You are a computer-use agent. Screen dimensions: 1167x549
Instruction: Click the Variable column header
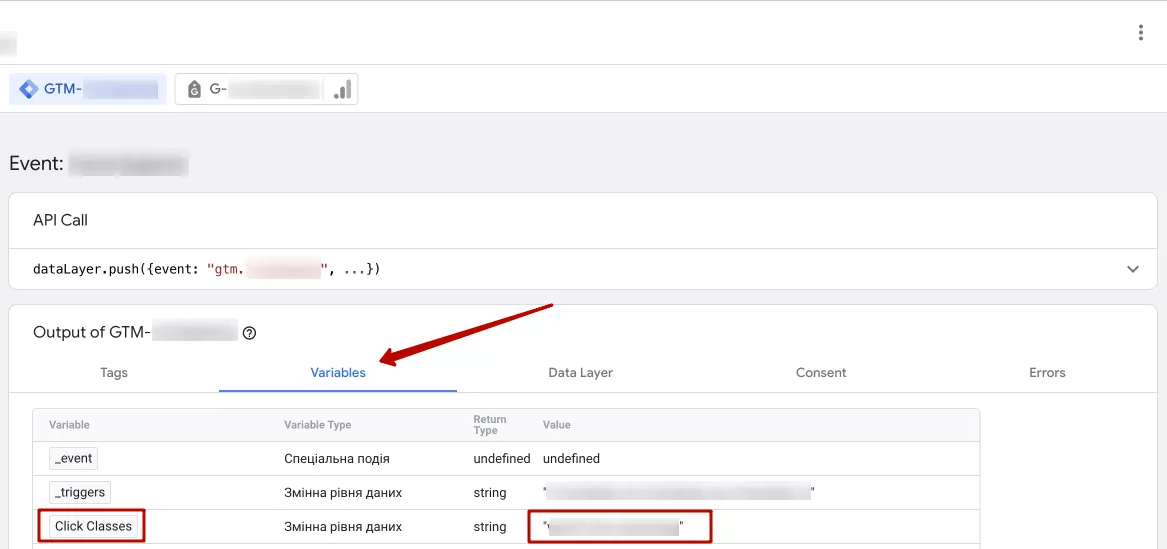[69, 425]
